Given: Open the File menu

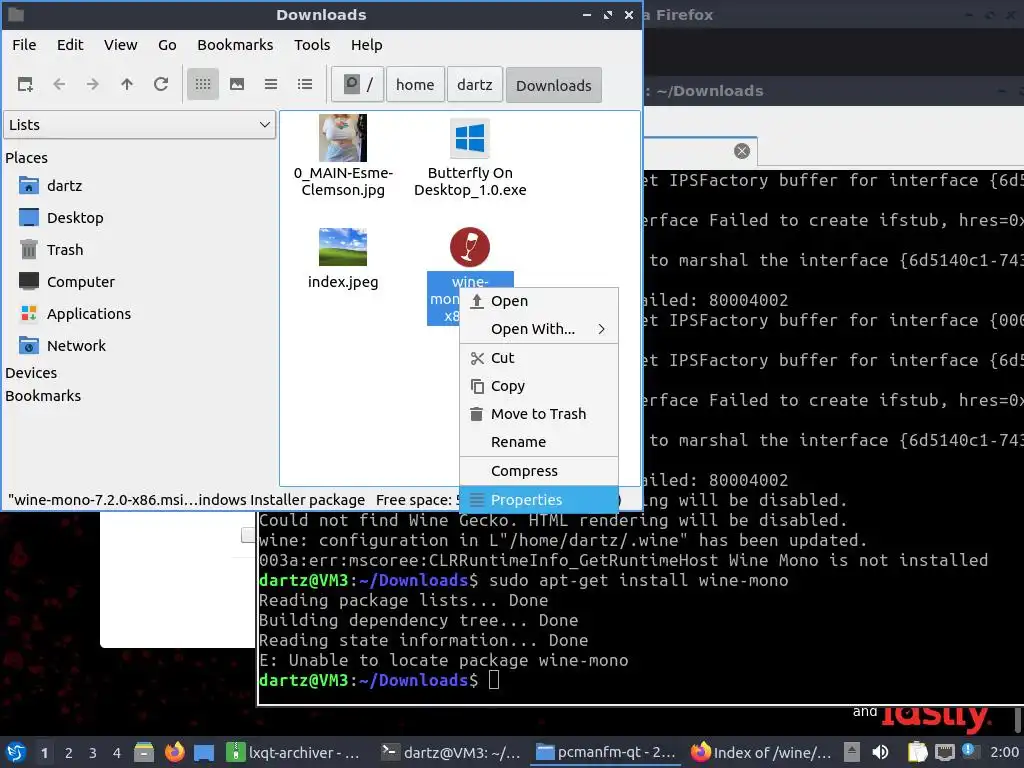Looking at the screenshot, I should click(24, 45).
